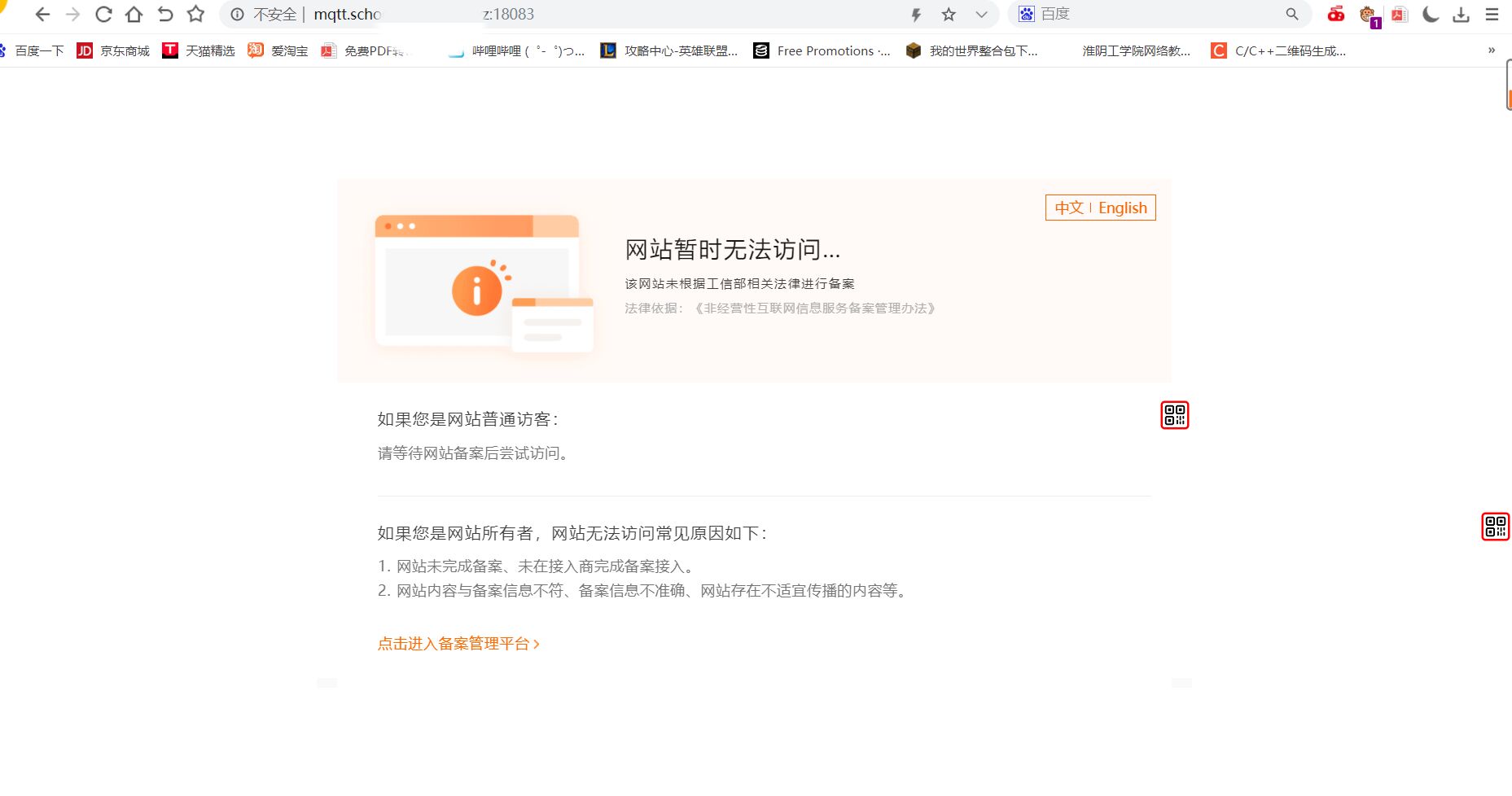Viewport: 1512px width, 796px height.
Task: Show site info for the 不安全 warning
Action: [237, 15]
